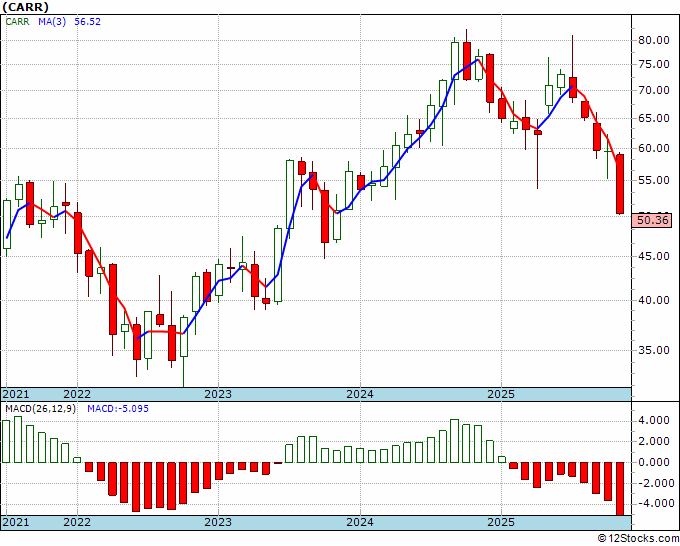Click the 50.36 current price tag

click(653, 220)
